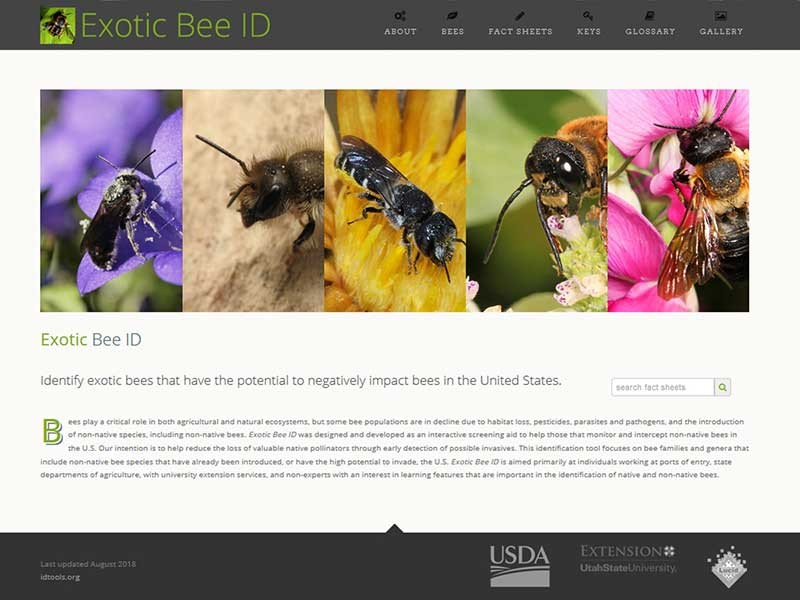Click the Lucid diamond logo in footer
This screenshot has width=800, height=600.
pyautogui.click(x=727, y=567)
